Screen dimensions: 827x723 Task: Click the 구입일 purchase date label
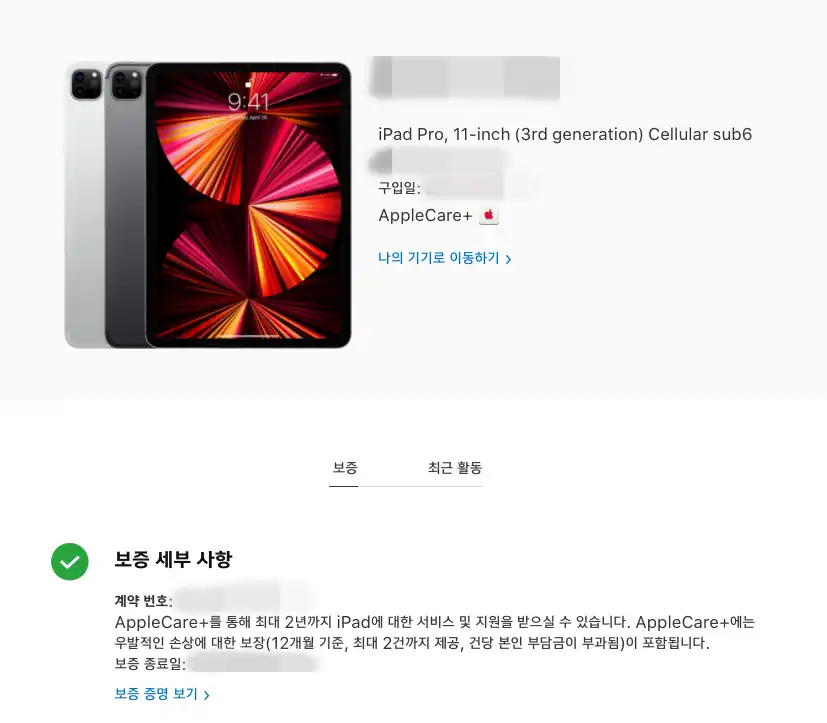399,187
